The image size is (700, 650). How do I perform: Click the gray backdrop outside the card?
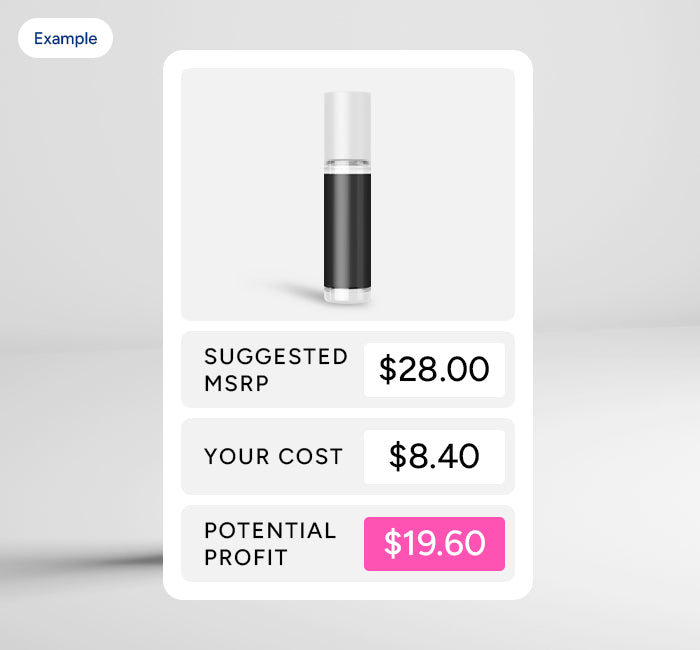(610, 300)
